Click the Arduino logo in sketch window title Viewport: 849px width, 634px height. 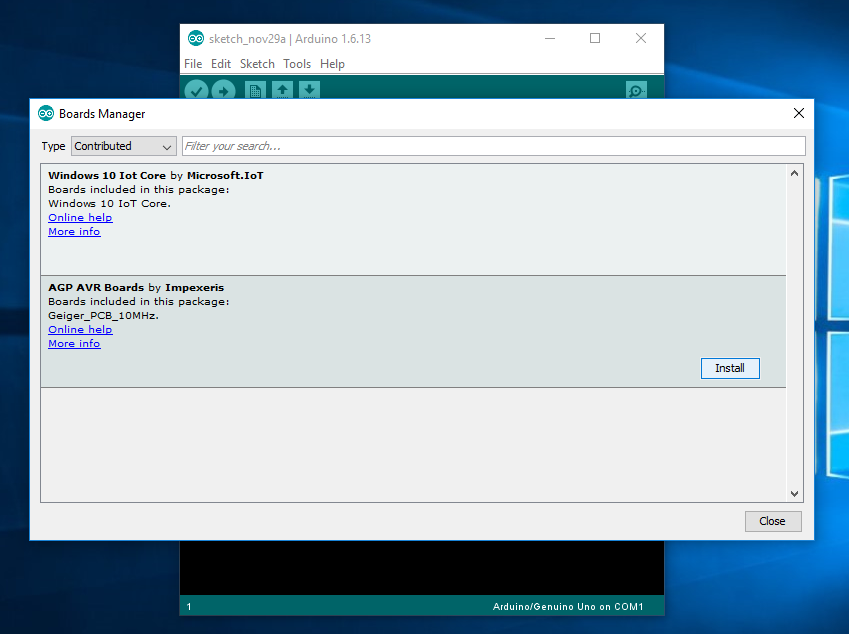(196, 38)
